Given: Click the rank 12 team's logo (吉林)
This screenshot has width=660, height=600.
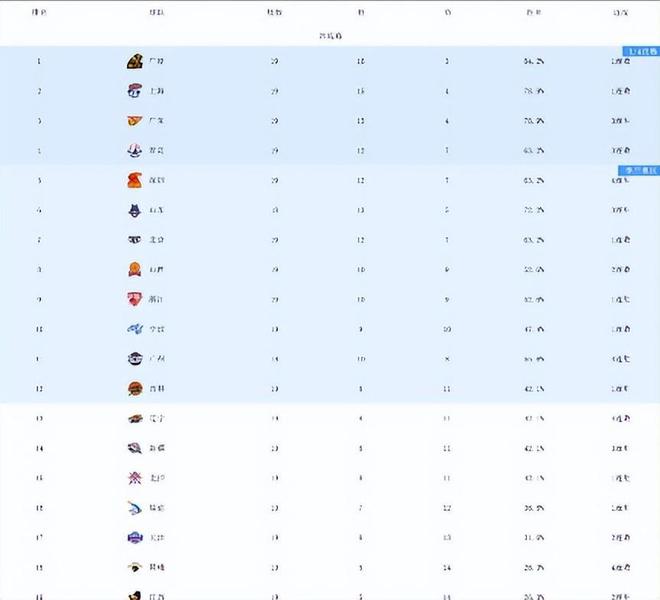Looking at the screenshot, I should pos(135,389).
